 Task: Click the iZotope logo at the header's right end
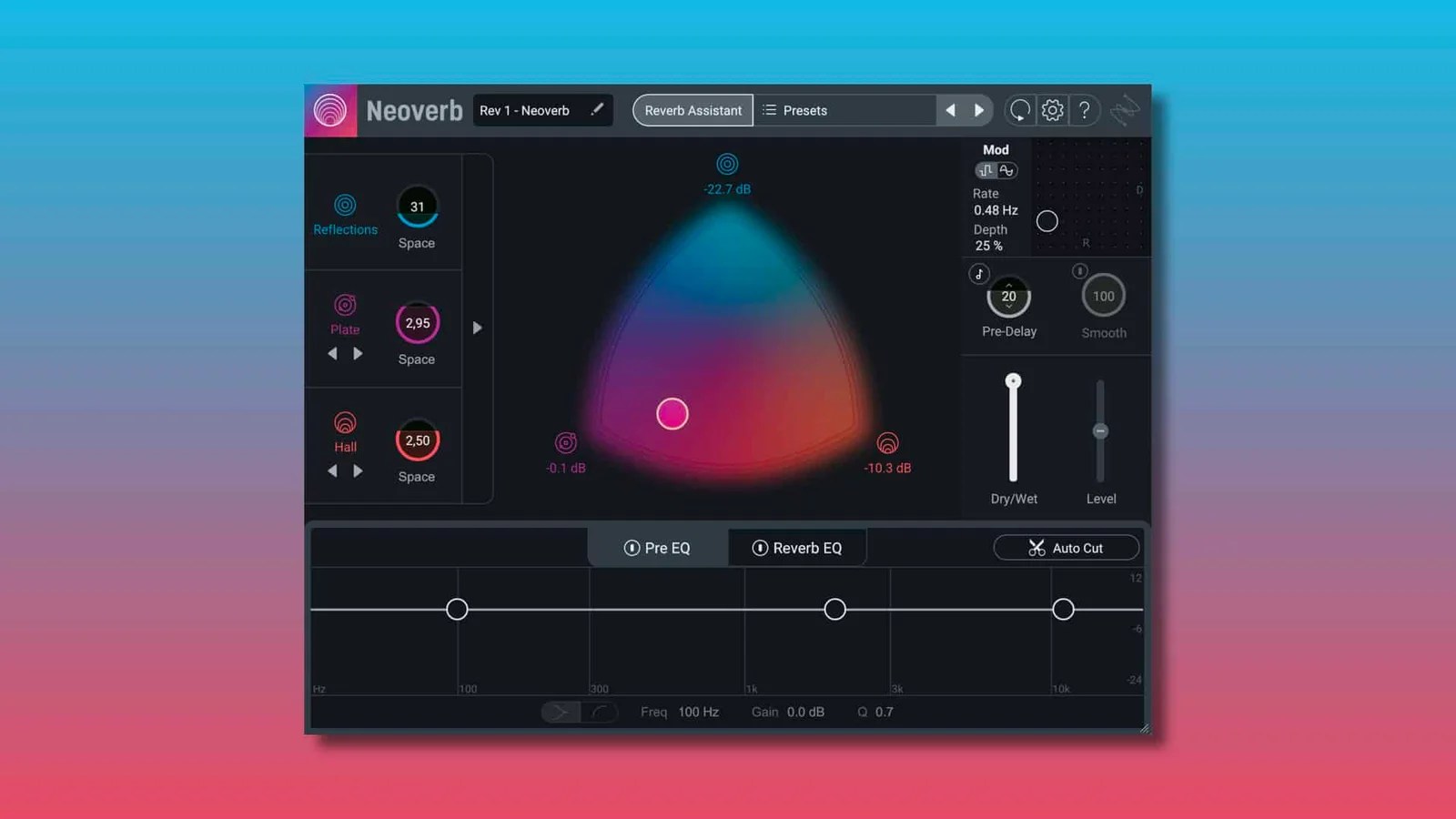tap(1125, 110)
